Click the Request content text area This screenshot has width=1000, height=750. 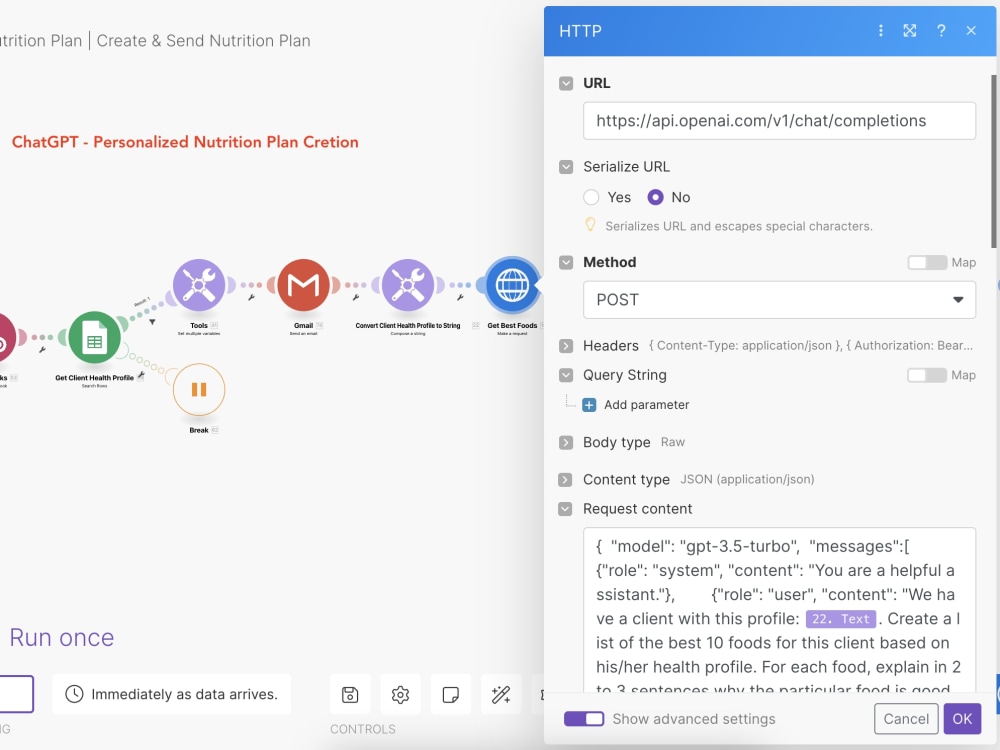point(779,610)
